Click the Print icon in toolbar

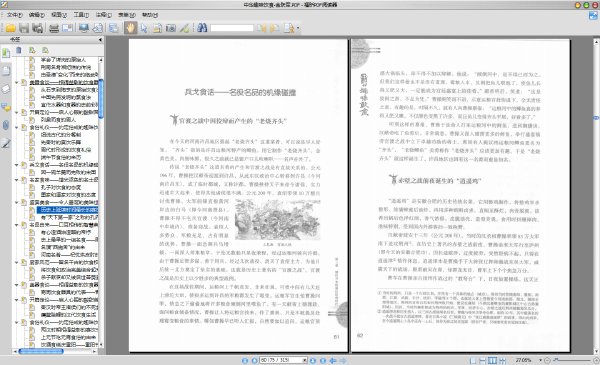[x=54, y=28]
